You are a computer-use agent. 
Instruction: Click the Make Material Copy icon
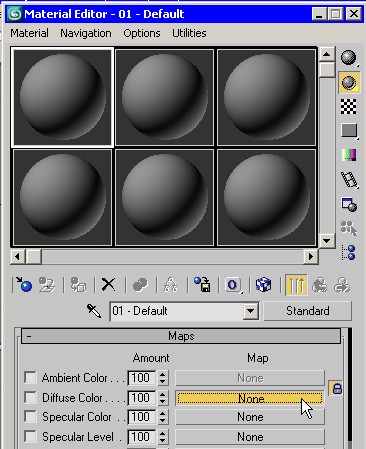(x=140, y=285)
